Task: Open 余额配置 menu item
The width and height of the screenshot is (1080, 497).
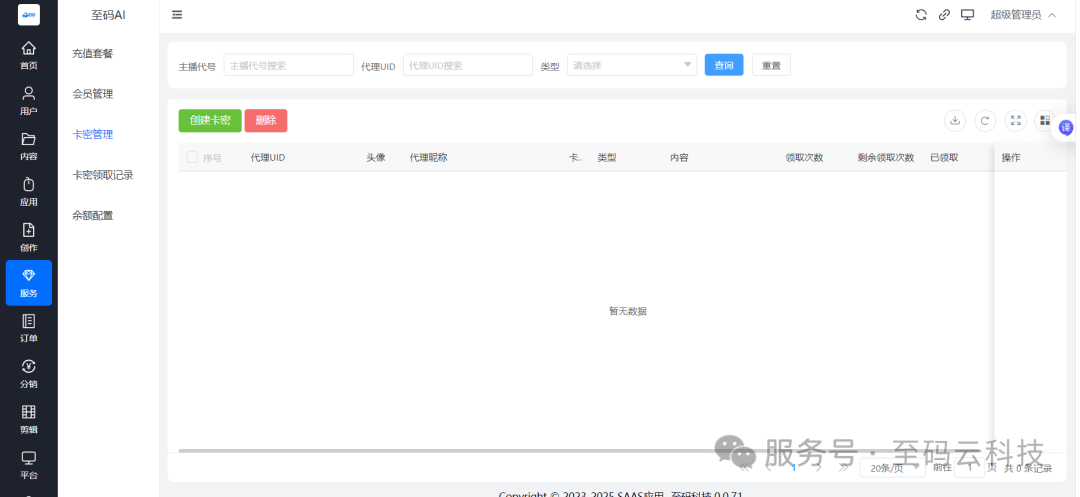Action: pos(93,216)
